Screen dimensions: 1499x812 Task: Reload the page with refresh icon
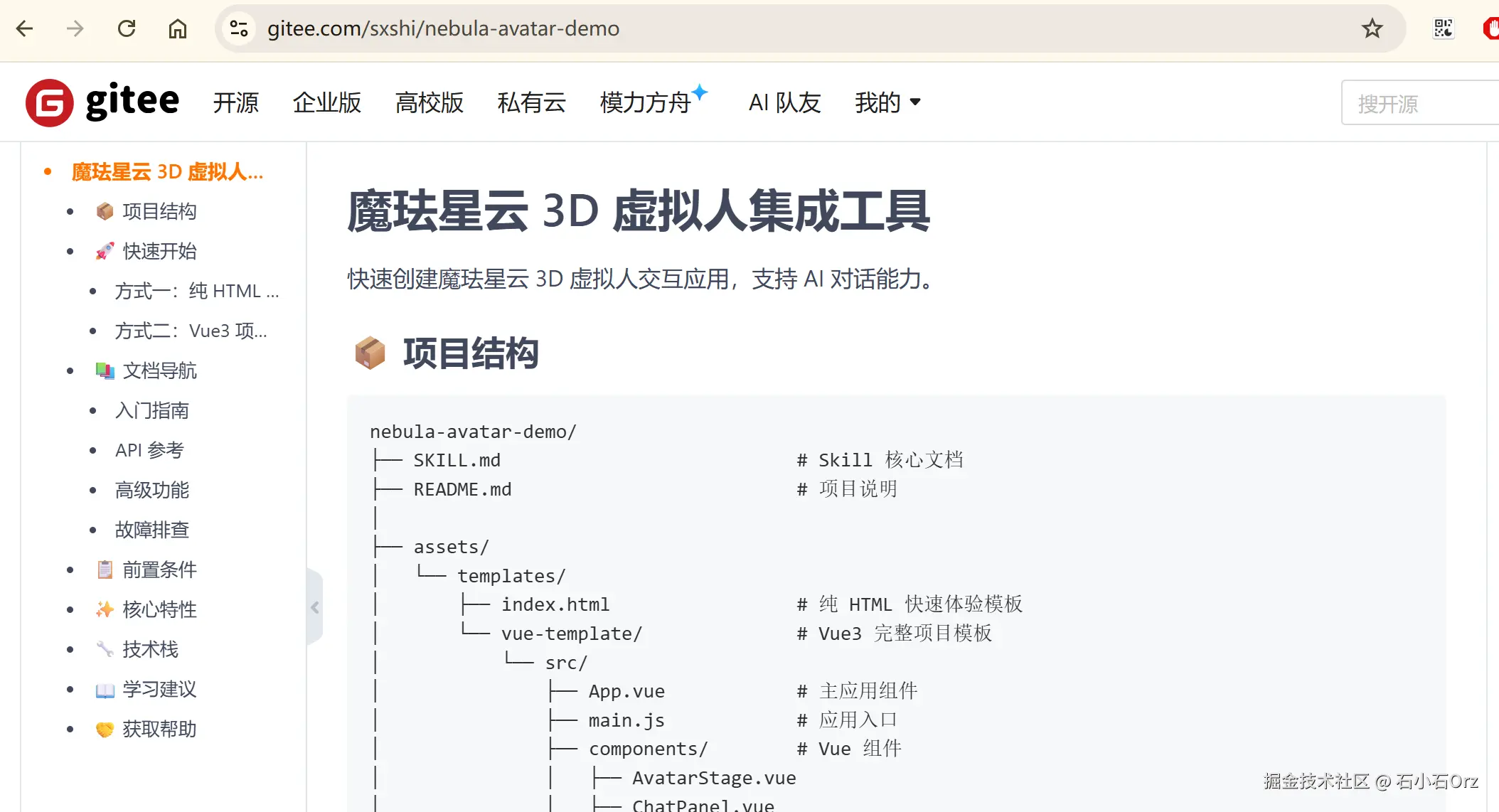[127, 28]
